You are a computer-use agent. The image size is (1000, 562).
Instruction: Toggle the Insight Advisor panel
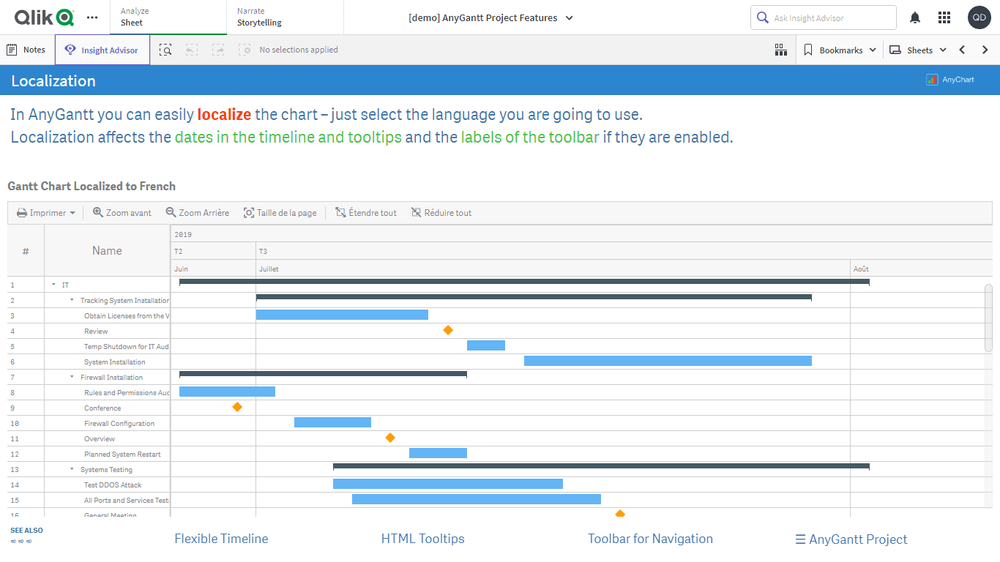(102, 50)
